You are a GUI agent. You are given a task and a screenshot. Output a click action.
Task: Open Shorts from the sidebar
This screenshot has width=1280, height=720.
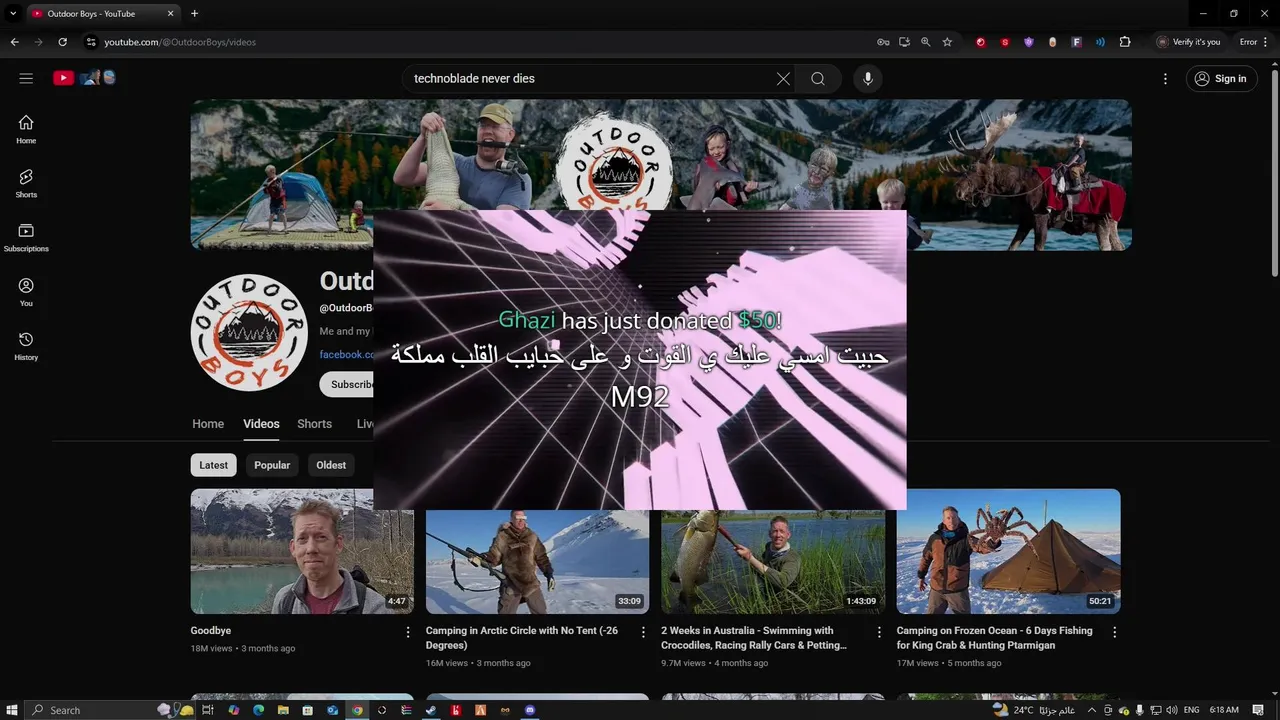(x=26, y=183)
